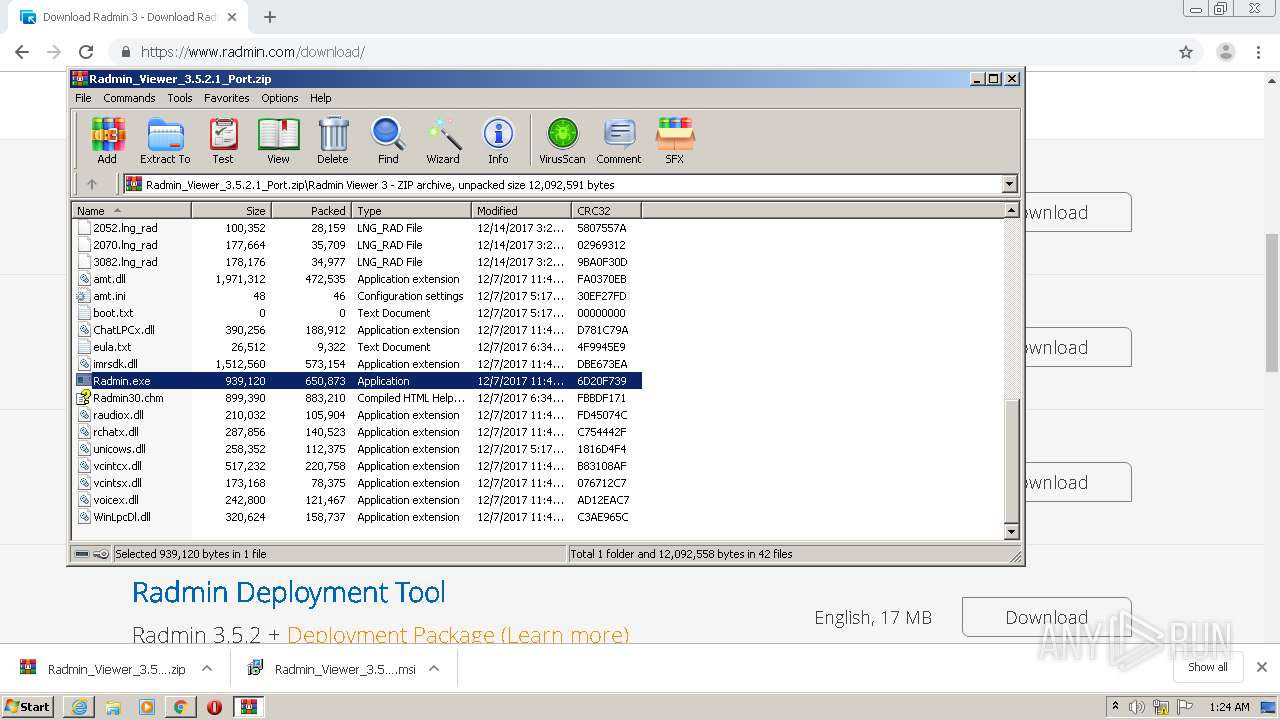
Task: Open a new browser tab
Action: click(269, 17)
